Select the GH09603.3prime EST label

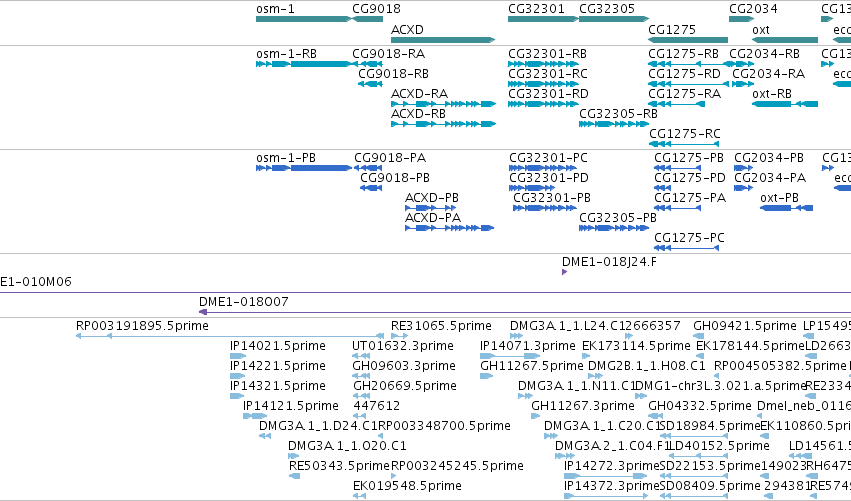pos(404,366)
